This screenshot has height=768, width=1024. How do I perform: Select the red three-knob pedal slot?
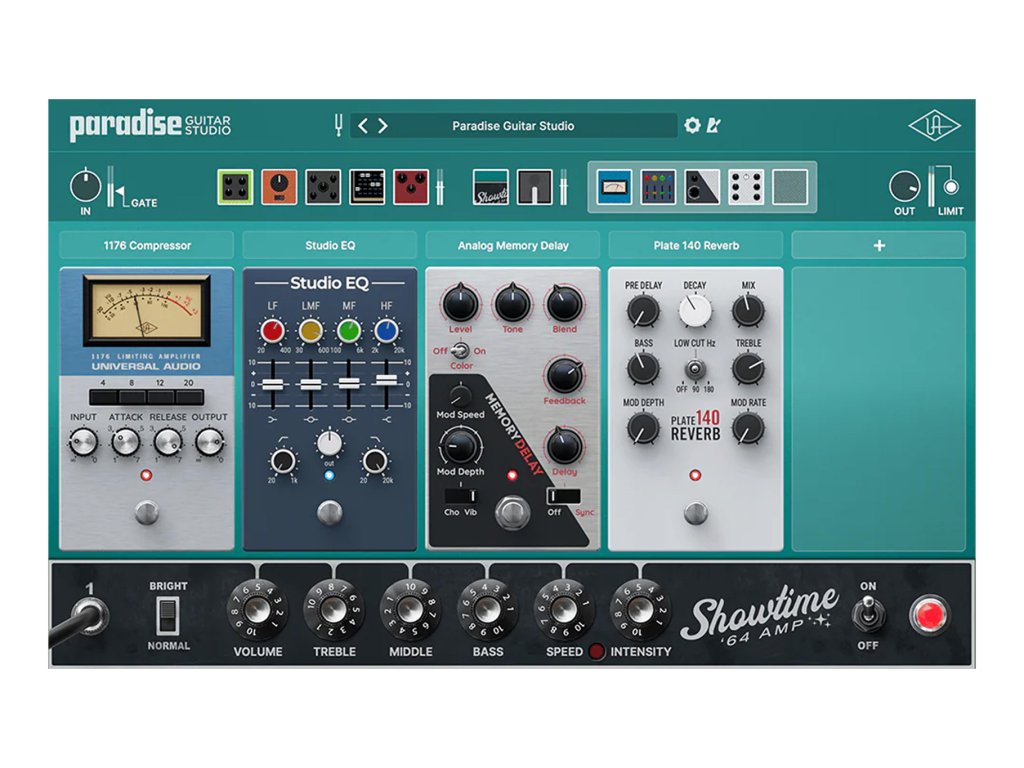pos(411,187)
